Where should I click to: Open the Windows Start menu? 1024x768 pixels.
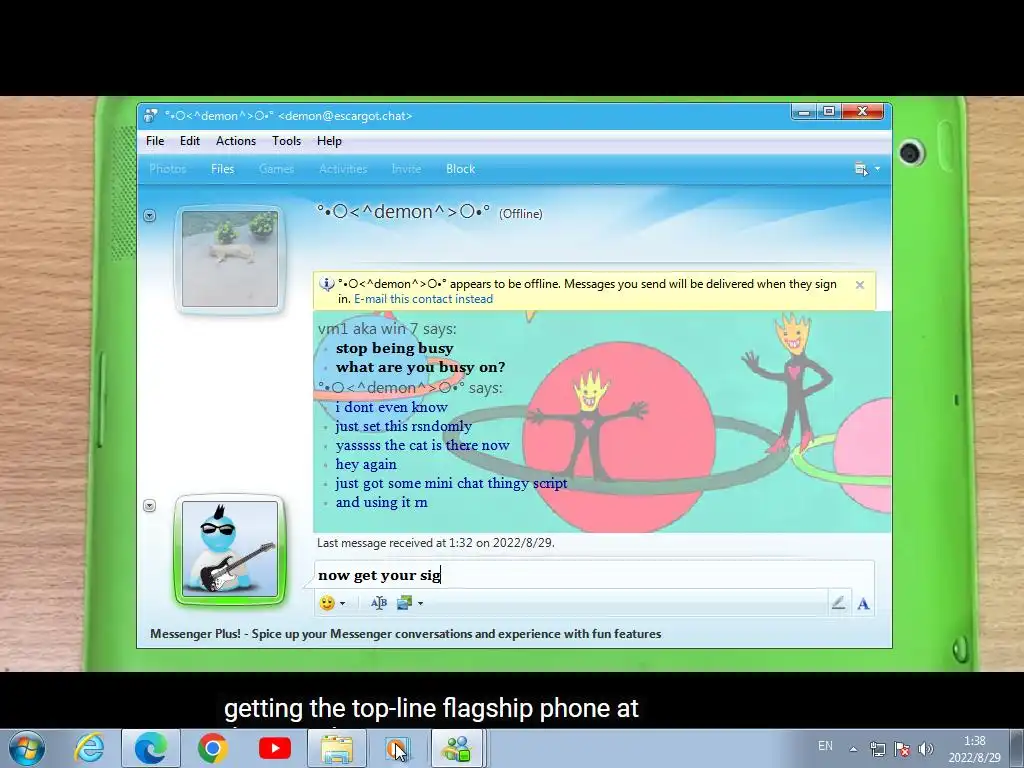[27, 748]
